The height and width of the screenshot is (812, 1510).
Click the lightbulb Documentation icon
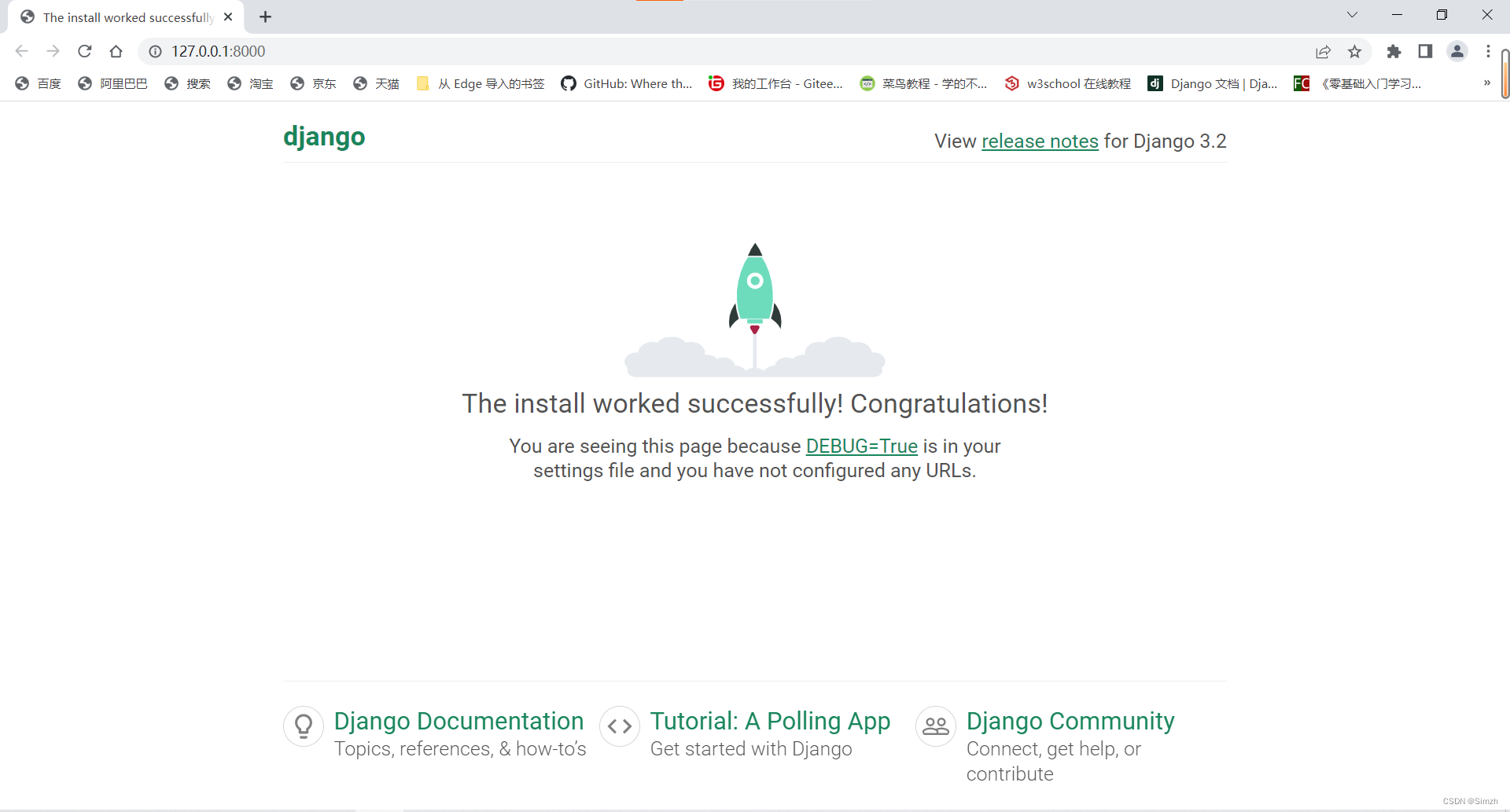304,726
